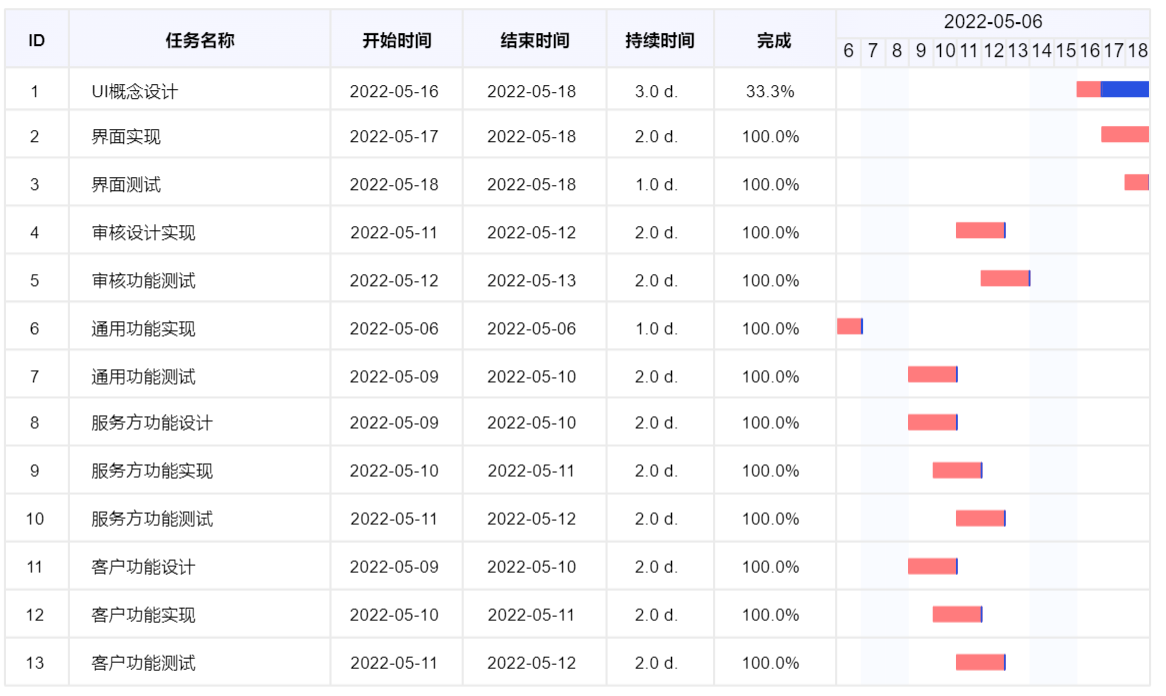Click the Gantt bar for UI概念设计
Viewport: 1166px width, 696px height.
(1112, 89)
